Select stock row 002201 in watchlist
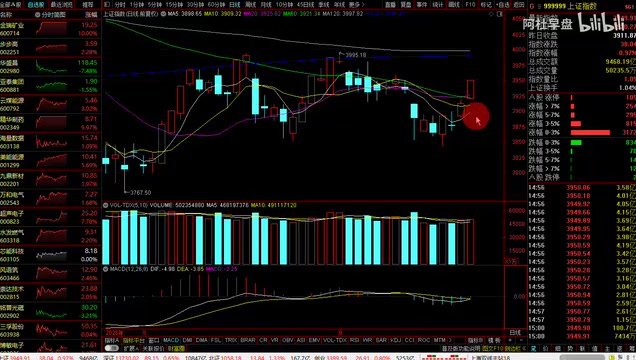This screenshot has width=636, height=360. 50,180
